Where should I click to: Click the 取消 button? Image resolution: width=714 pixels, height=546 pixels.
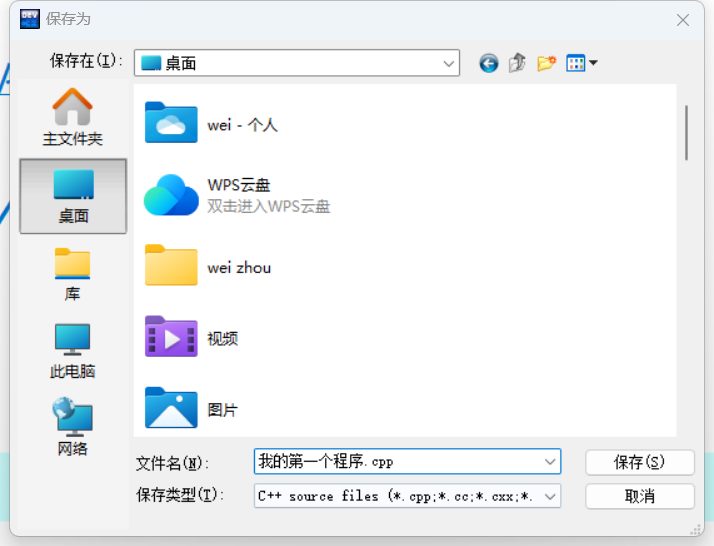(639, 496)
